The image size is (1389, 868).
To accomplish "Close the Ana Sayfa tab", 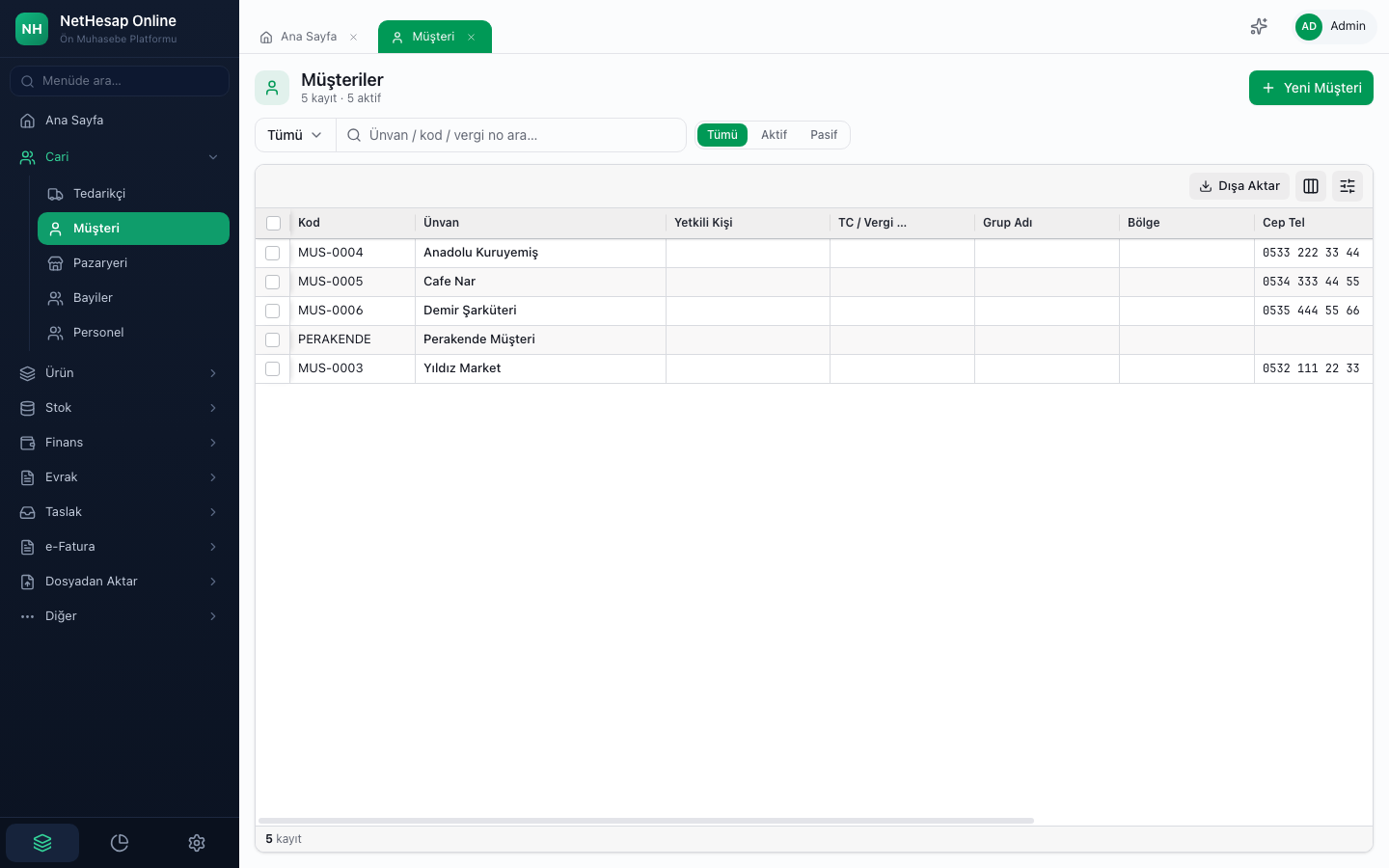I will pyautogui.click(x=354, y=38).
